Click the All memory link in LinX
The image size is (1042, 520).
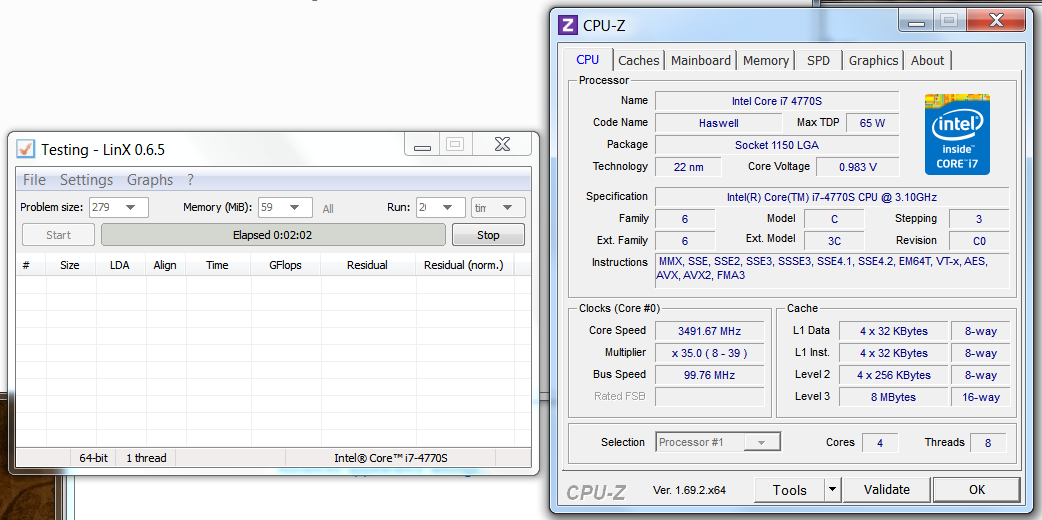[x=328, y=209]
